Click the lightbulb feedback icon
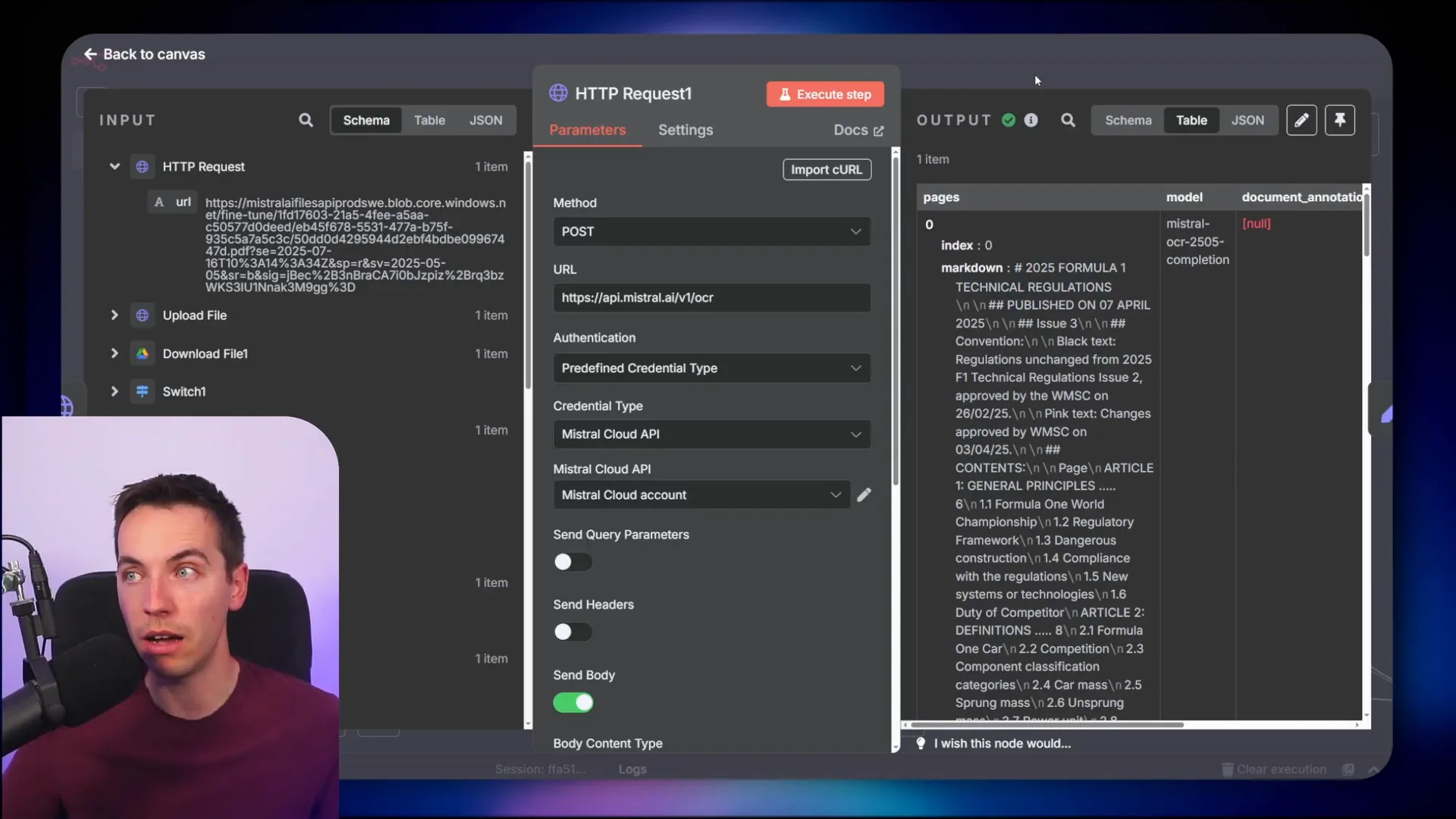This screenshot has width=1456, height=819. pyautogui.click(x=921, y=743)
